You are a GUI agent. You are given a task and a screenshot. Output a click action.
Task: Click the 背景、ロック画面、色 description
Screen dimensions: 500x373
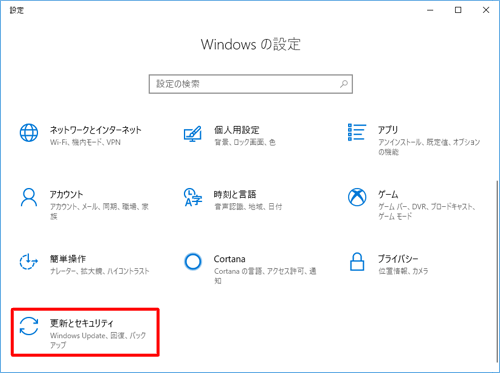[245, 142]
